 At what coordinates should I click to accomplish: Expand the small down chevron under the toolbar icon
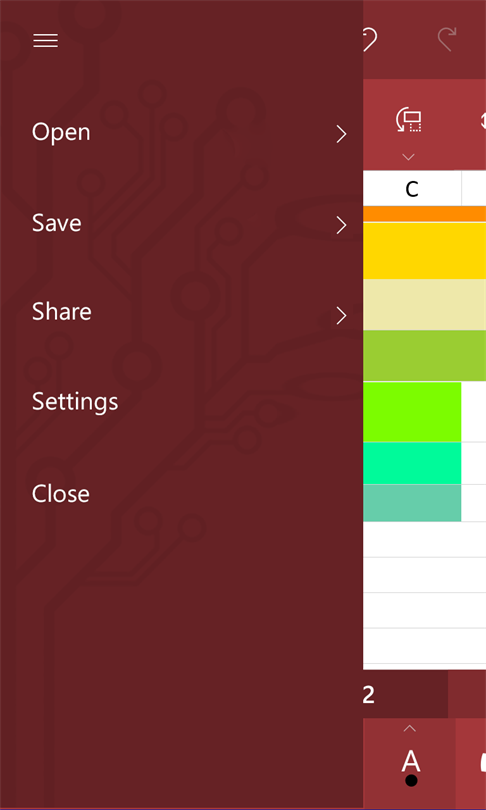(409, 157)
